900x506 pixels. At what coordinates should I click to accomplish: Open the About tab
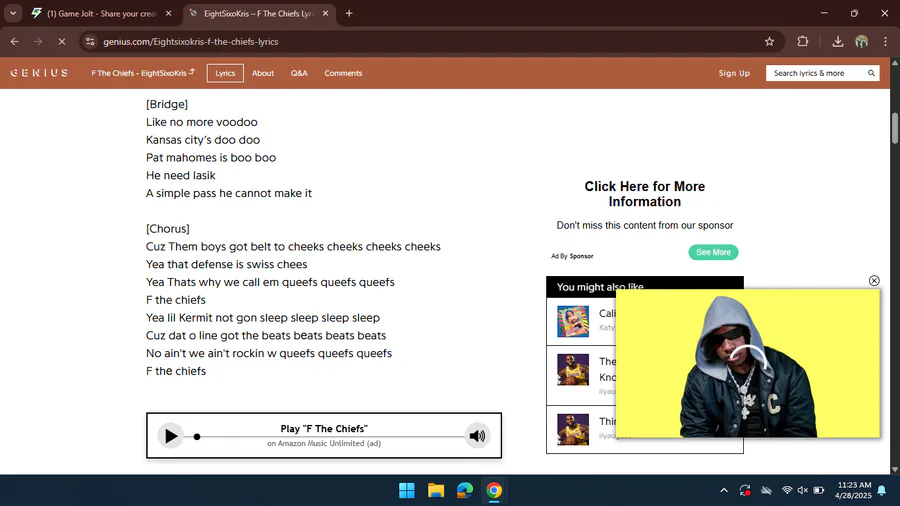[x=263, y=73]
